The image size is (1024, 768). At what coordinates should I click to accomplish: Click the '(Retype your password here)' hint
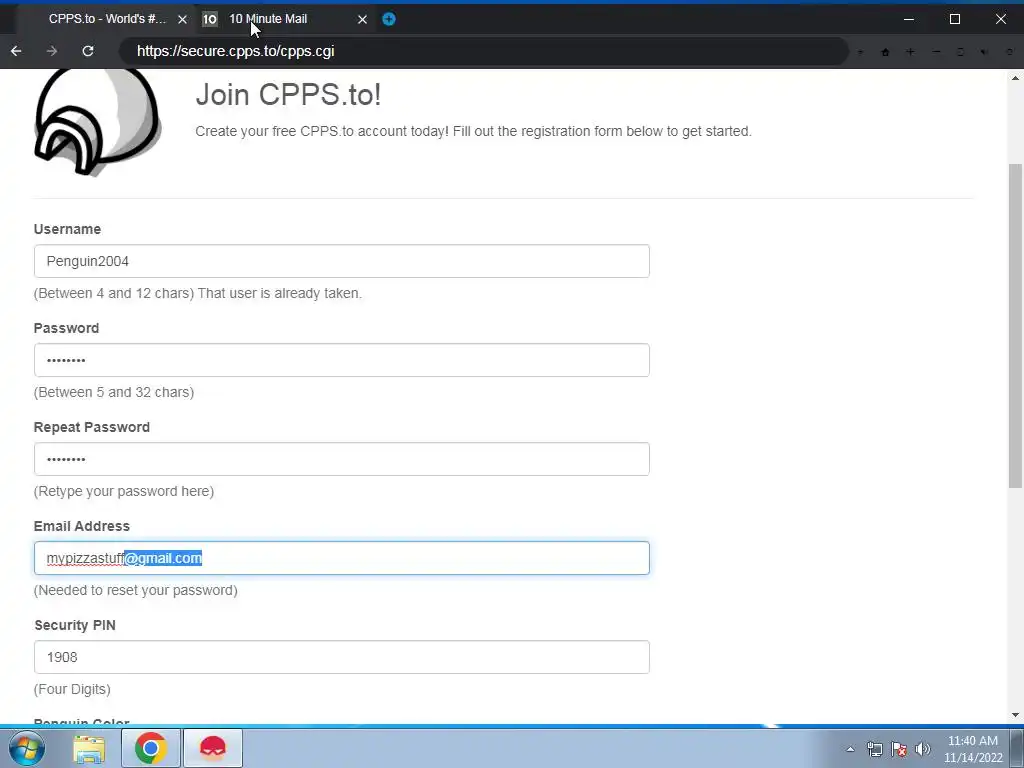[x=123, y=491]
